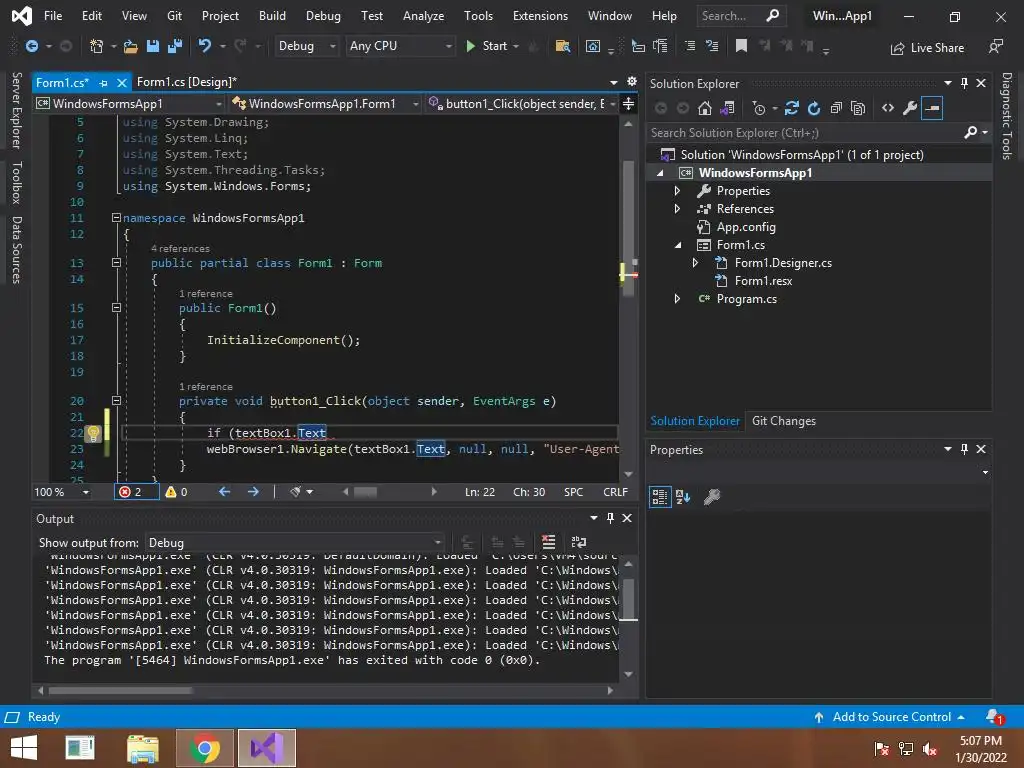Open the 100 % zoom dropdown
The width and height of the screenshot is (1024, 768).
coord(62,492)
